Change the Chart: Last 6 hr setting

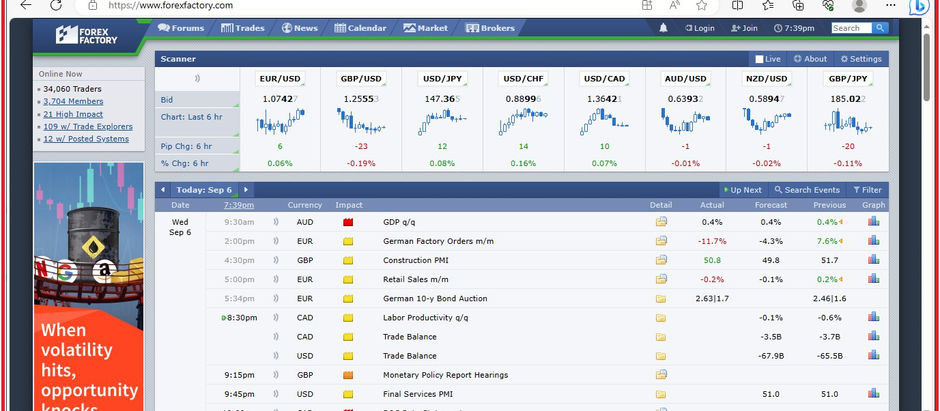click(197, 123)
